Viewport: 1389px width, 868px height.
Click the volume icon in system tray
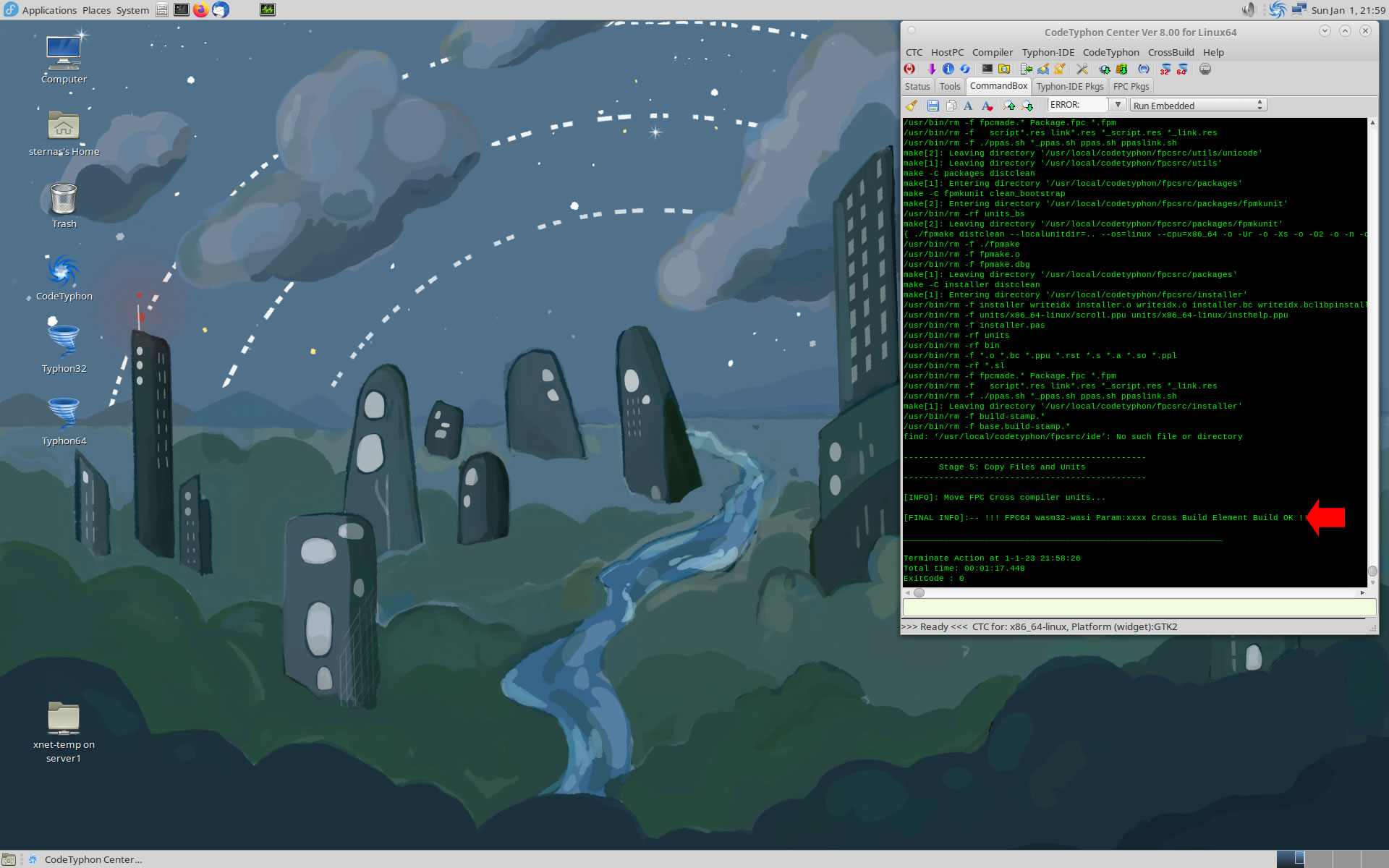(x=1249, y=9)
